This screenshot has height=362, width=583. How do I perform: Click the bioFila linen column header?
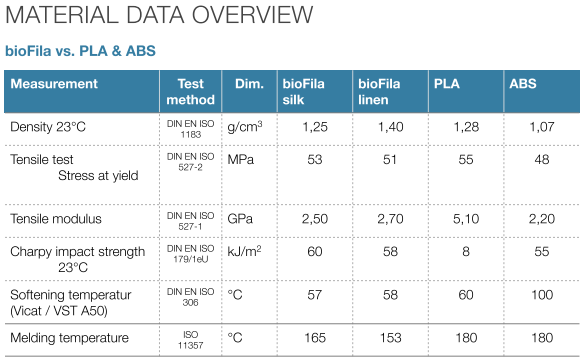point(379,92)
